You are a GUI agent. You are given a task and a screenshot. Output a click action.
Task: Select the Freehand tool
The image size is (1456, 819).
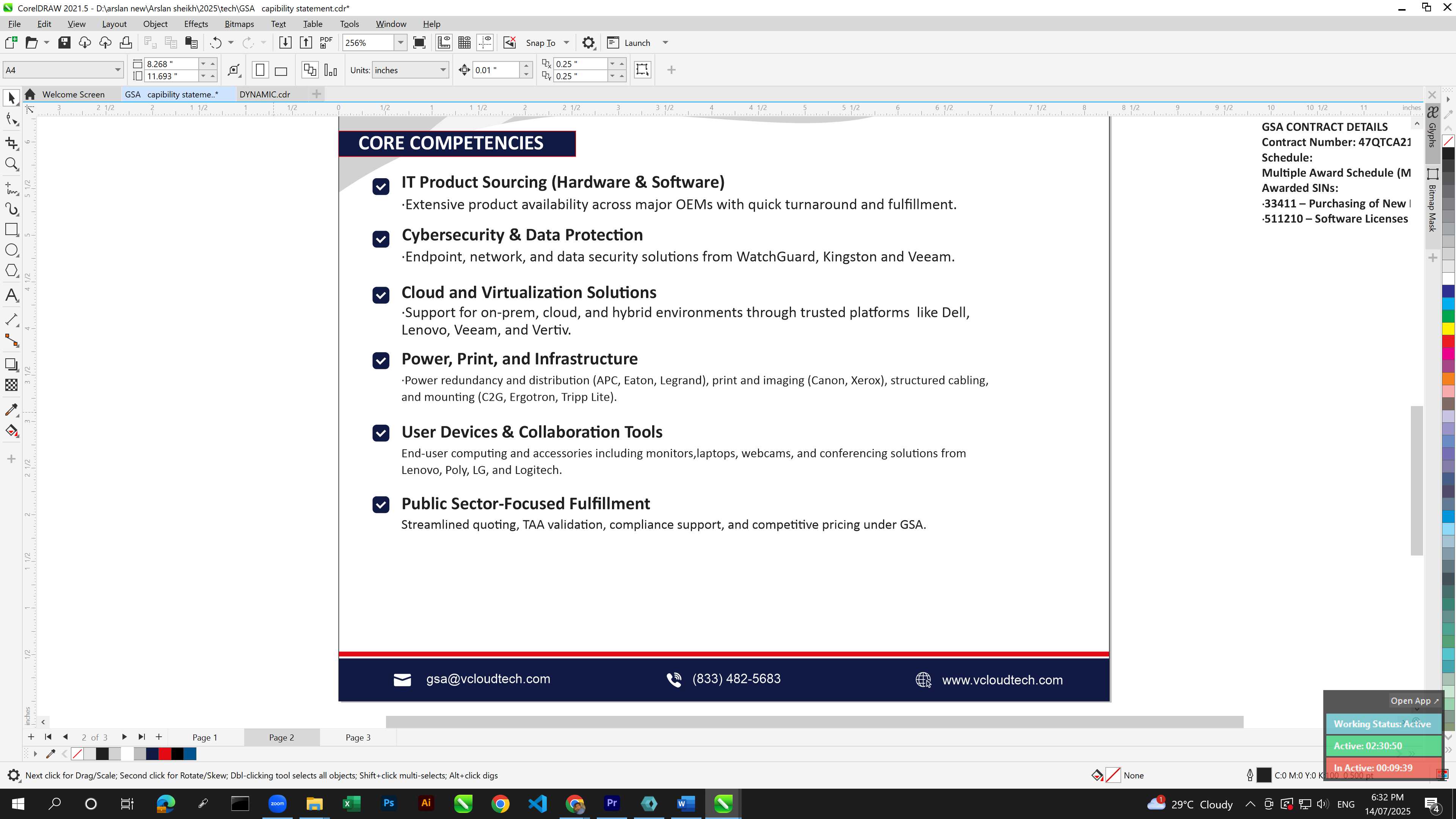(11, 189)
